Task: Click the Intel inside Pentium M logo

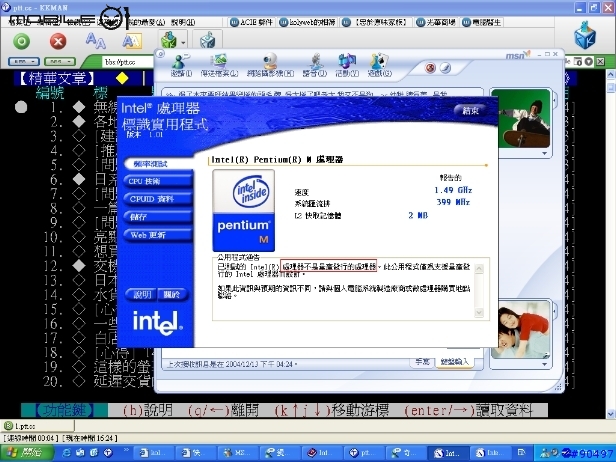Action: click(244, 211)
